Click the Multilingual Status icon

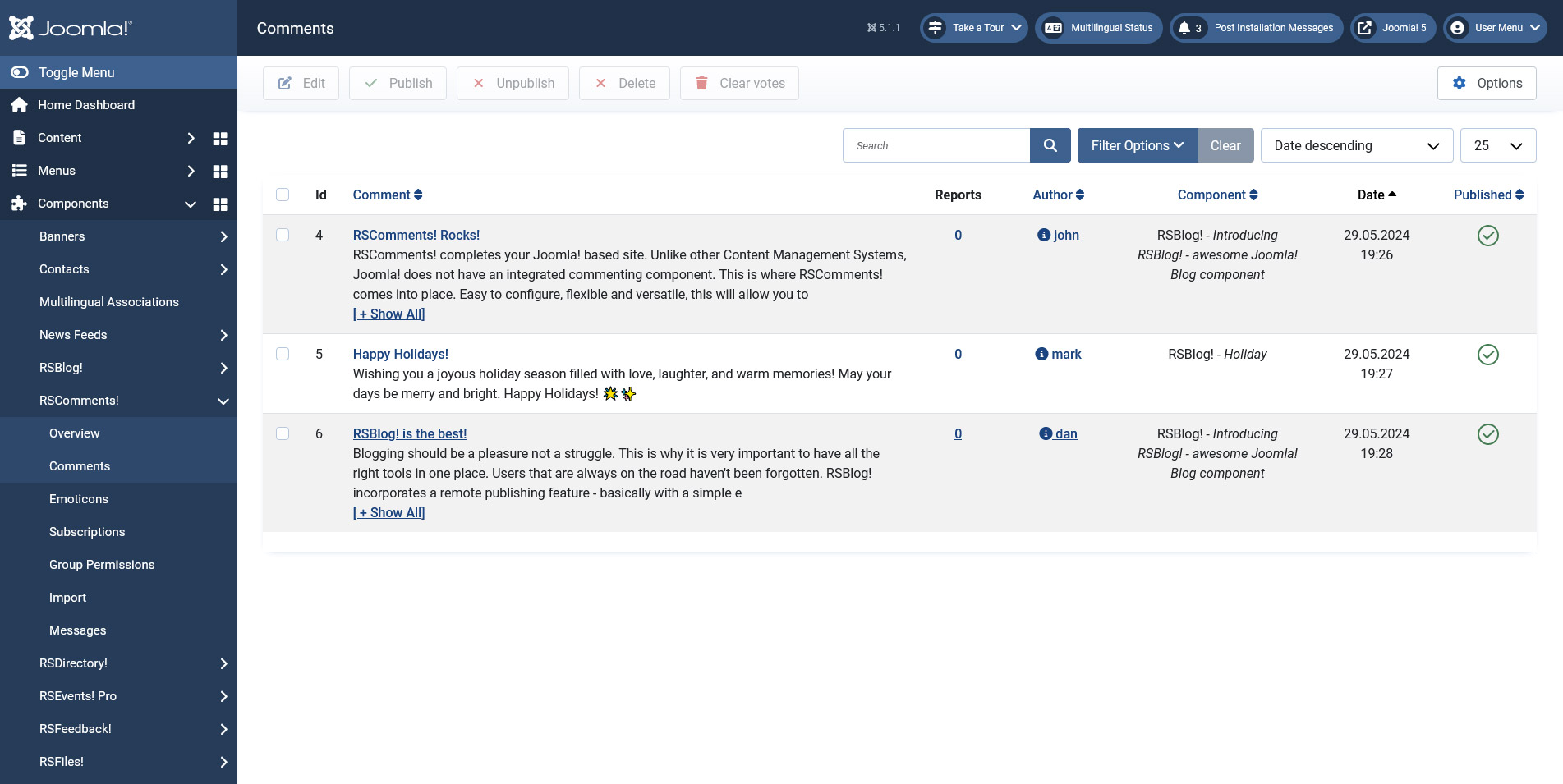point(1053,28)
